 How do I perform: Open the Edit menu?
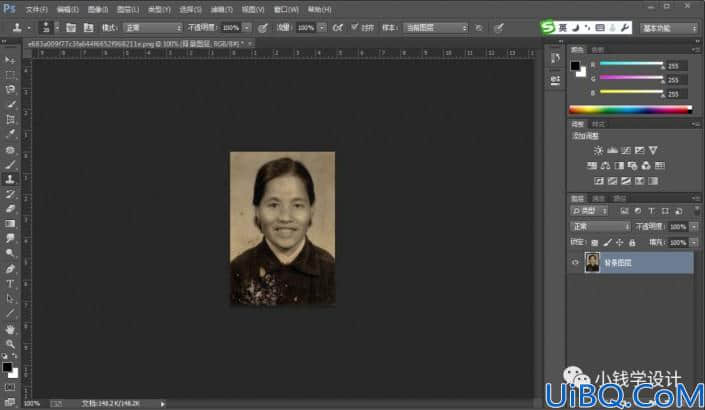point(68,9)
